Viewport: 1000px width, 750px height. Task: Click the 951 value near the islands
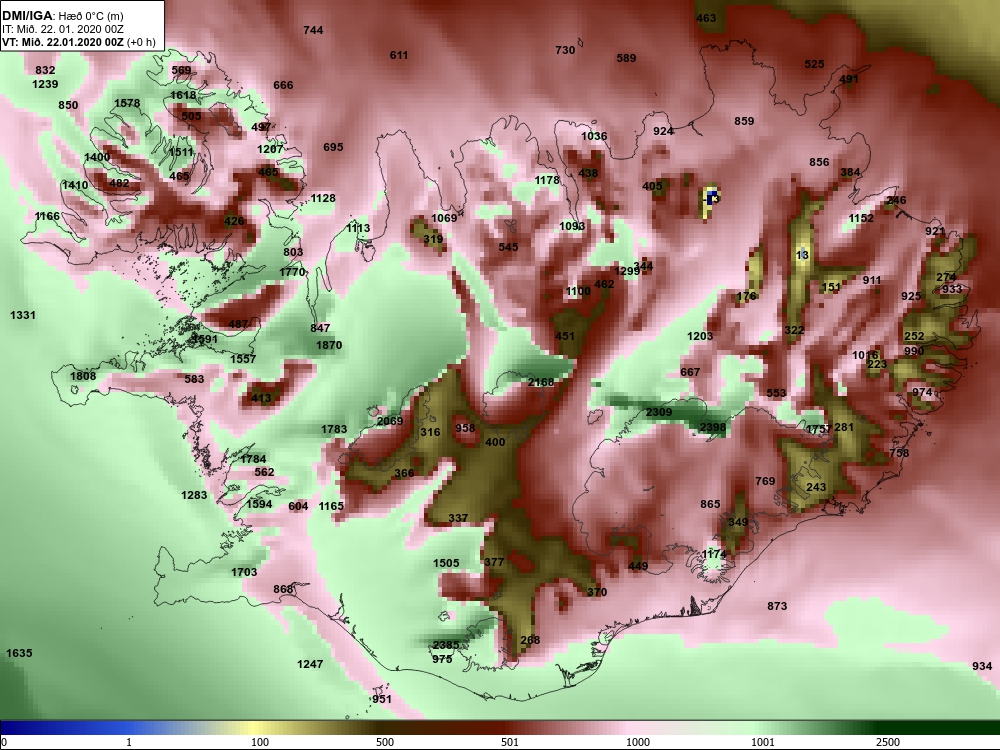pos(382,699)
